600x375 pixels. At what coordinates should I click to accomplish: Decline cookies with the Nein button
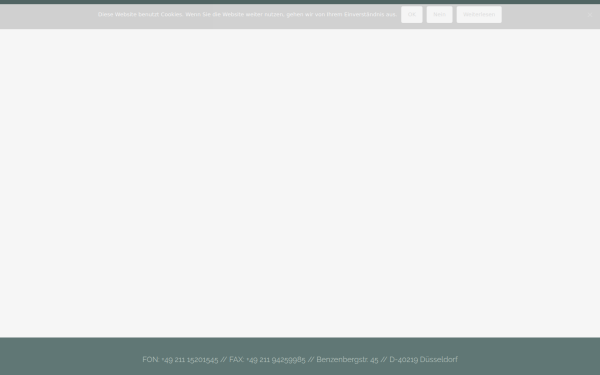click(x=439, y=15)
